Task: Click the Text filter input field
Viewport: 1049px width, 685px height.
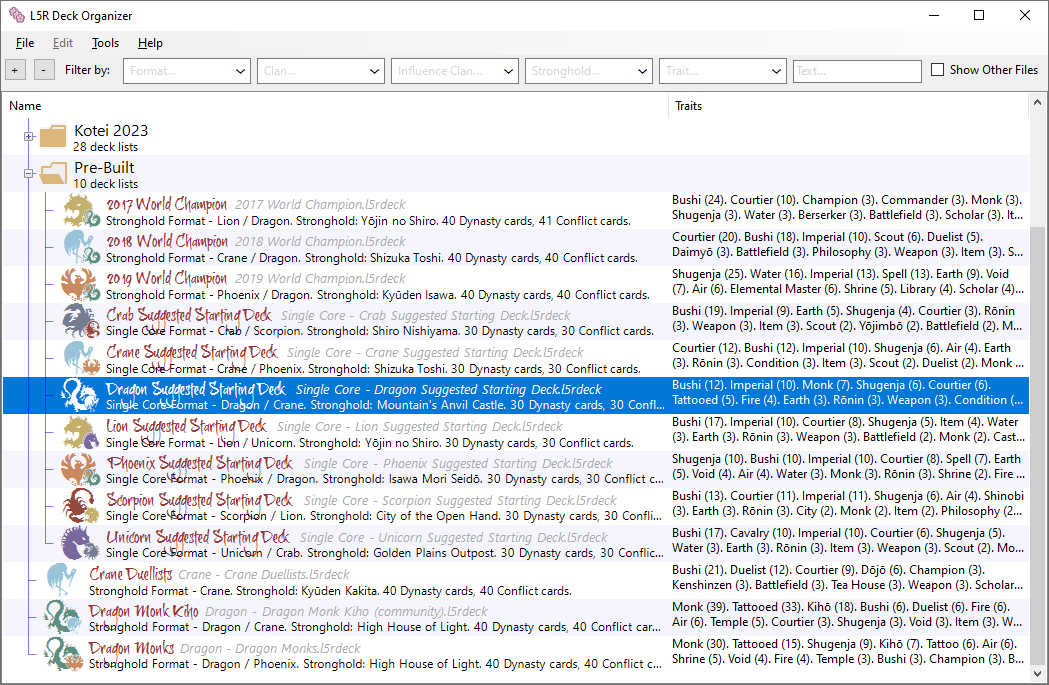Action: [x=856, y=71]
